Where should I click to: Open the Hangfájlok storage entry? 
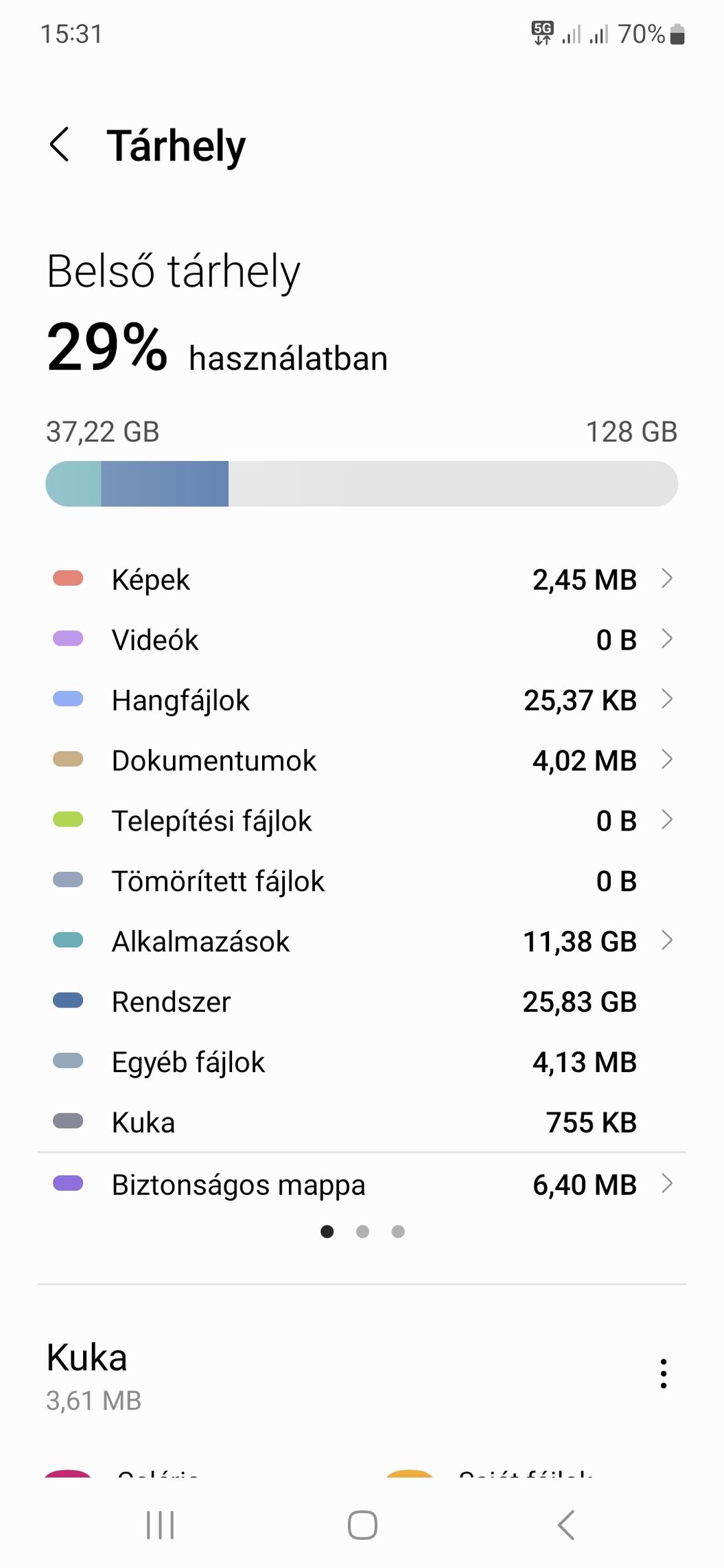pos(362,700)
